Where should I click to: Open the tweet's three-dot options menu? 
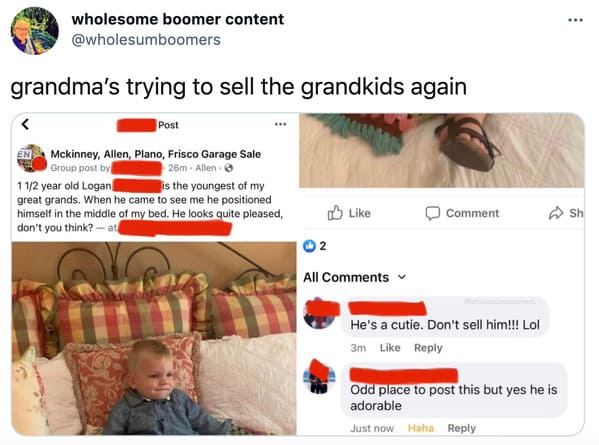click(575, 20)
